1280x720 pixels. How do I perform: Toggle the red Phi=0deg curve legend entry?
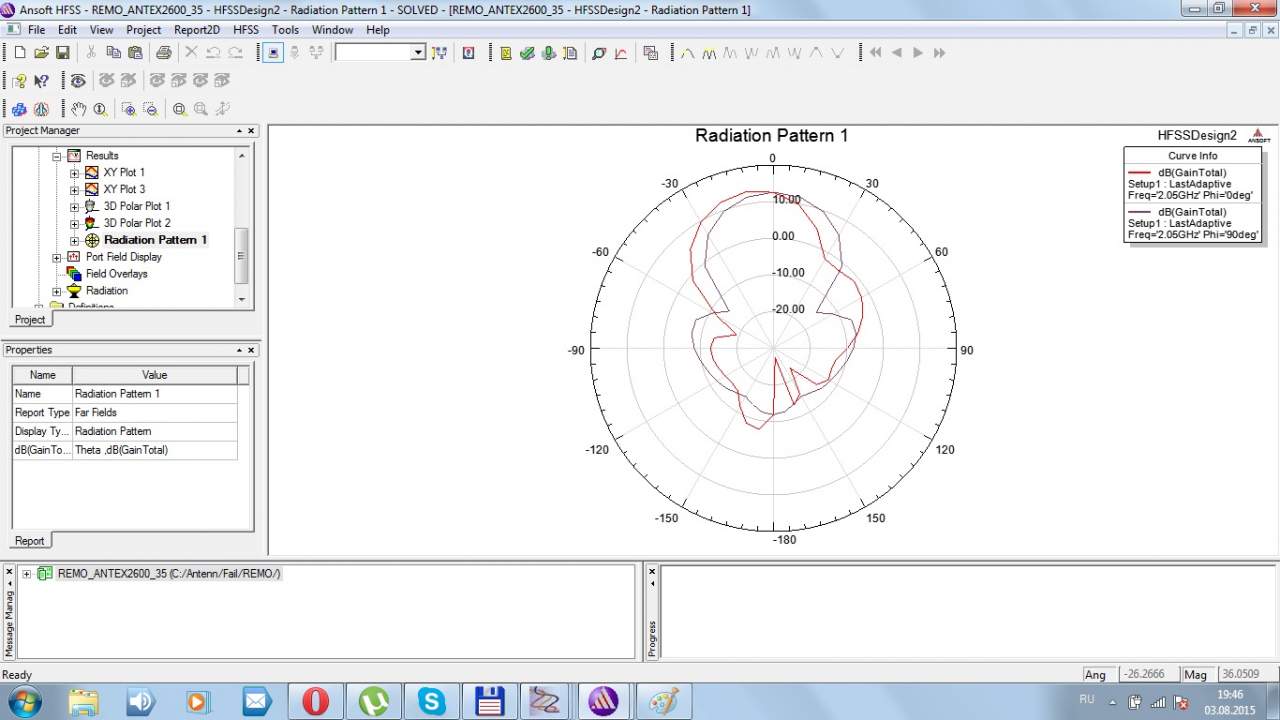(x=1192, y=184)
